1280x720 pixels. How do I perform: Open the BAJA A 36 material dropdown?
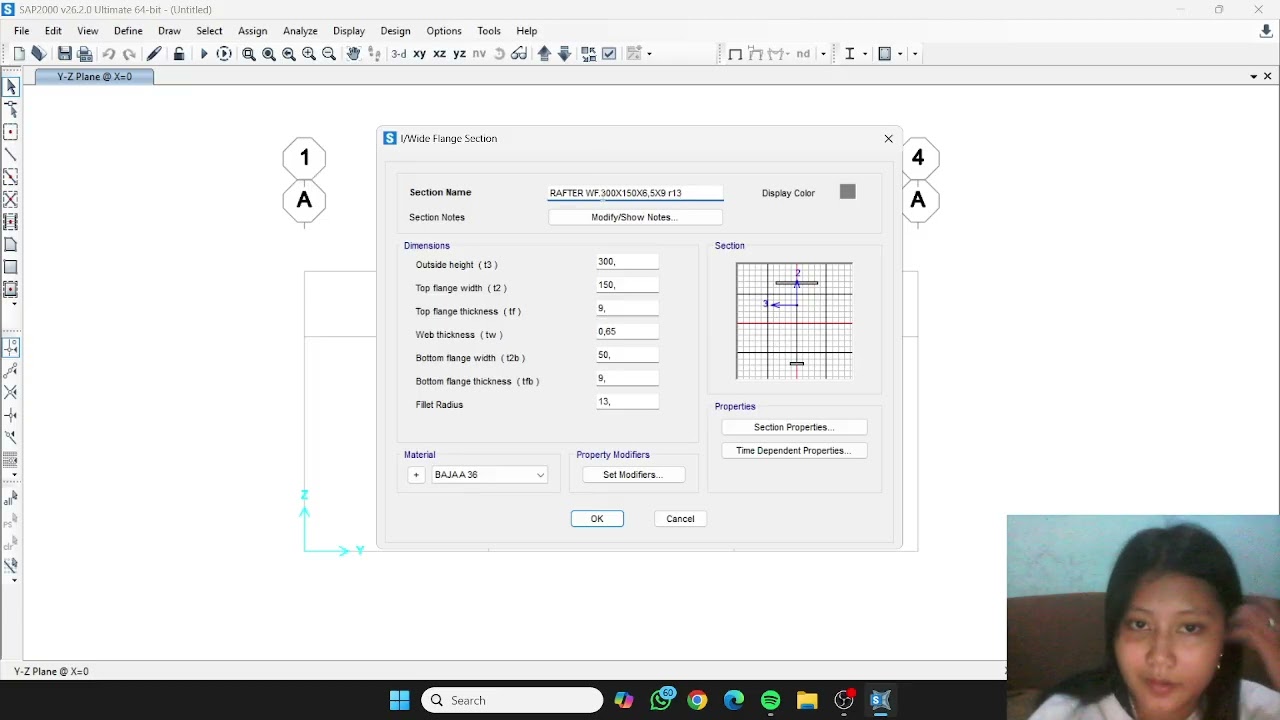[489, 475]
